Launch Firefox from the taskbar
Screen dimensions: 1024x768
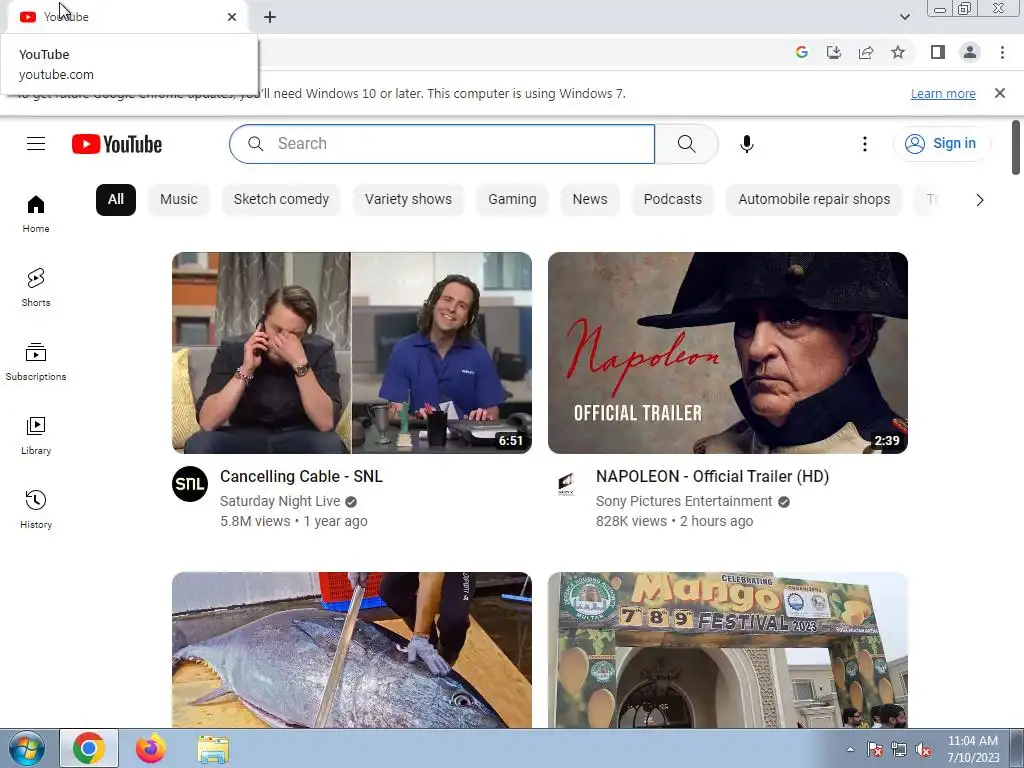click(151, 748)
